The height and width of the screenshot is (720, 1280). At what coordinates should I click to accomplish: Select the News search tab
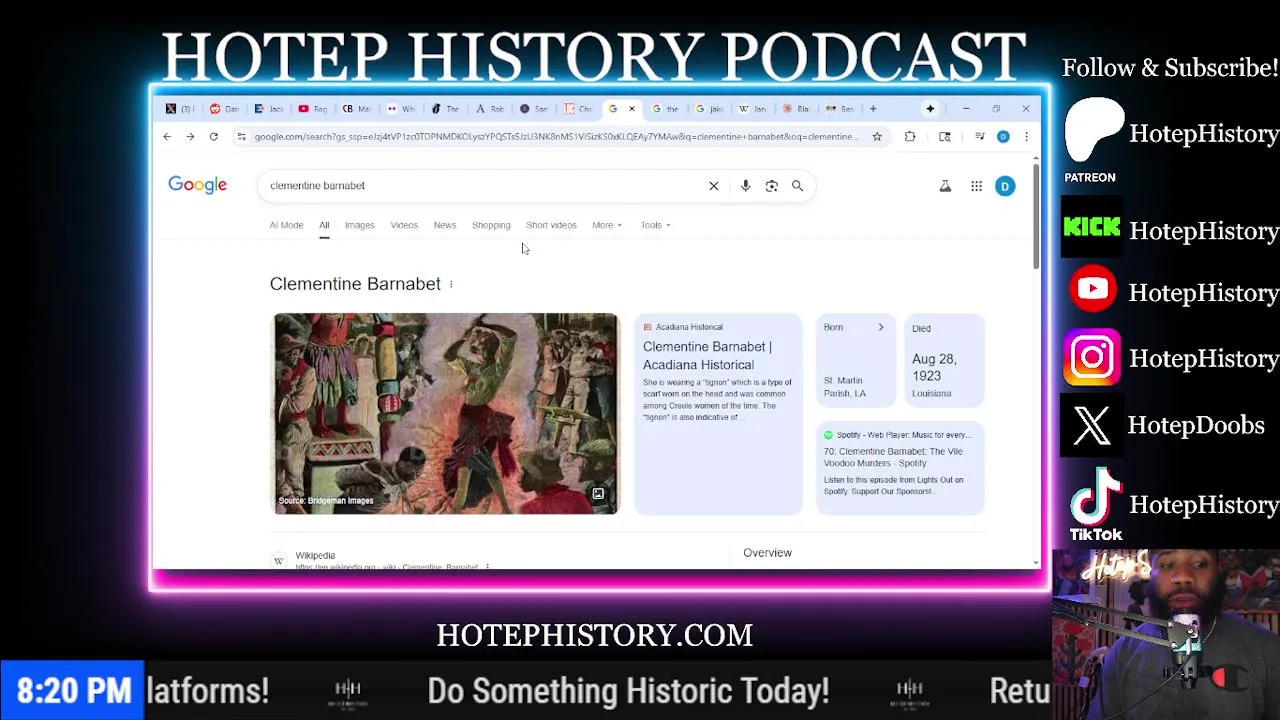445,225
